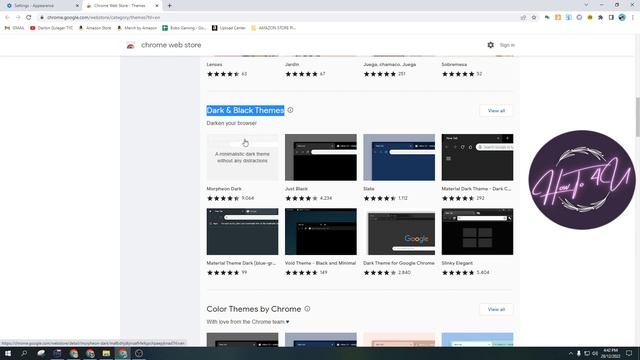Click the Slinky Elegant title text
Viewport: 640px width, 360px height.
(457, 263)
